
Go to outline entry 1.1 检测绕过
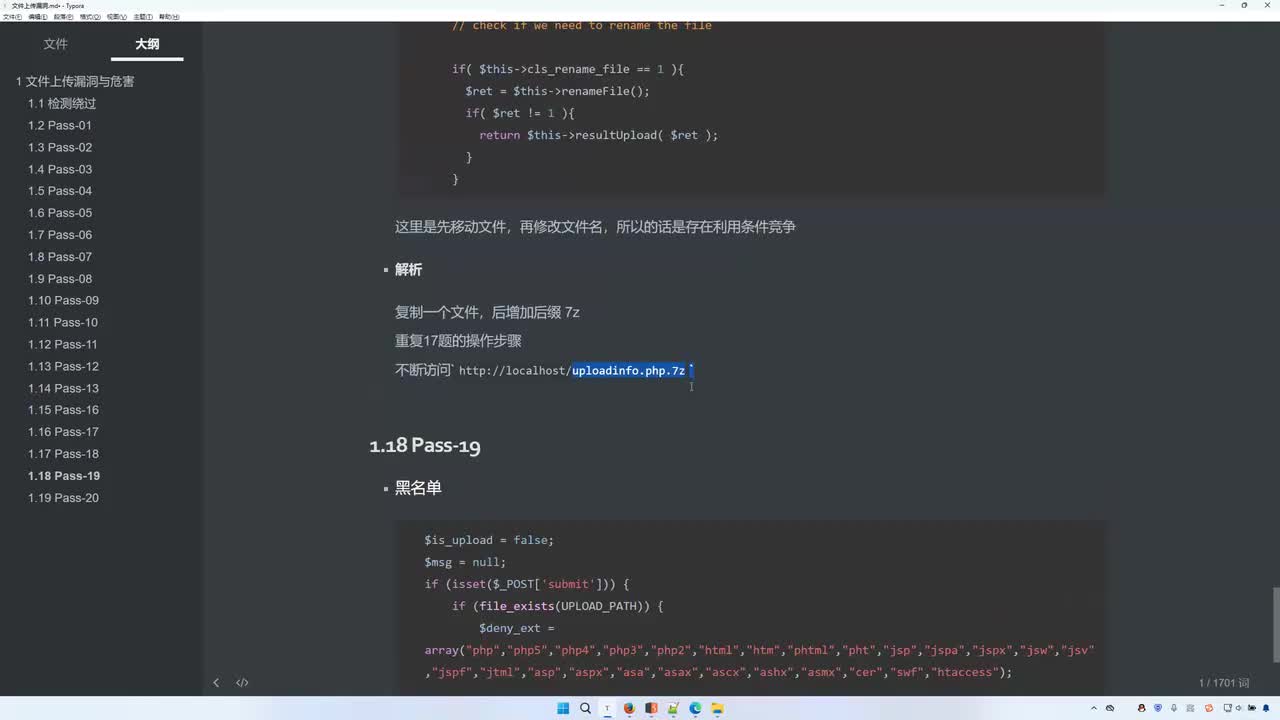tap(62, 104)
